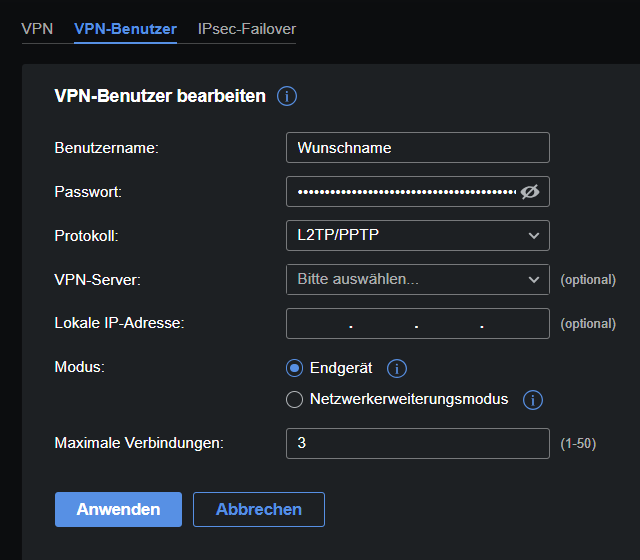Click the Abbrechen button
The width and height of the screenshot is (640, 560).
point(259,509)
